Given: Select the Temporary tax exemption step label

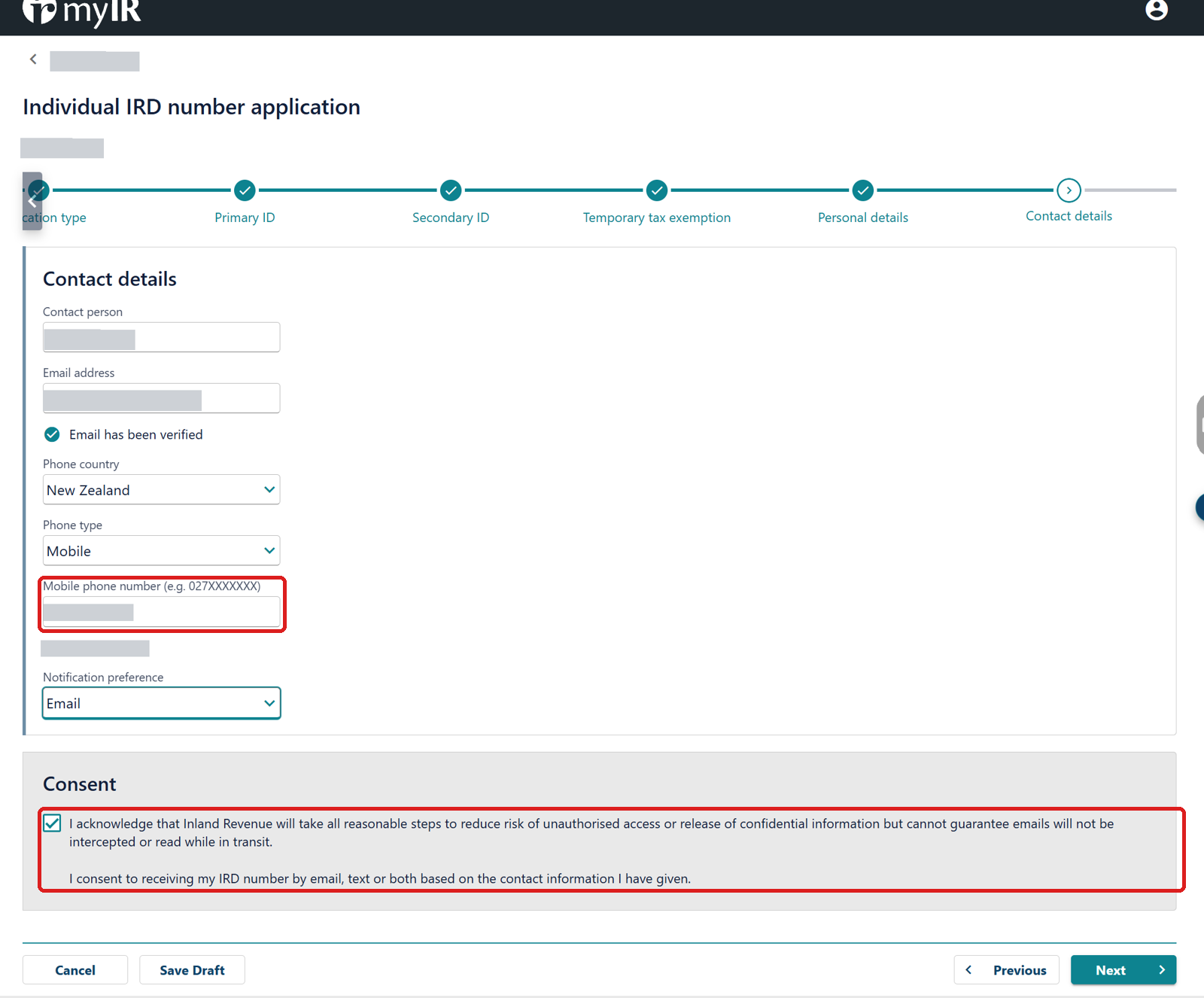Looking at the screenshot, I should coord(657,218).
